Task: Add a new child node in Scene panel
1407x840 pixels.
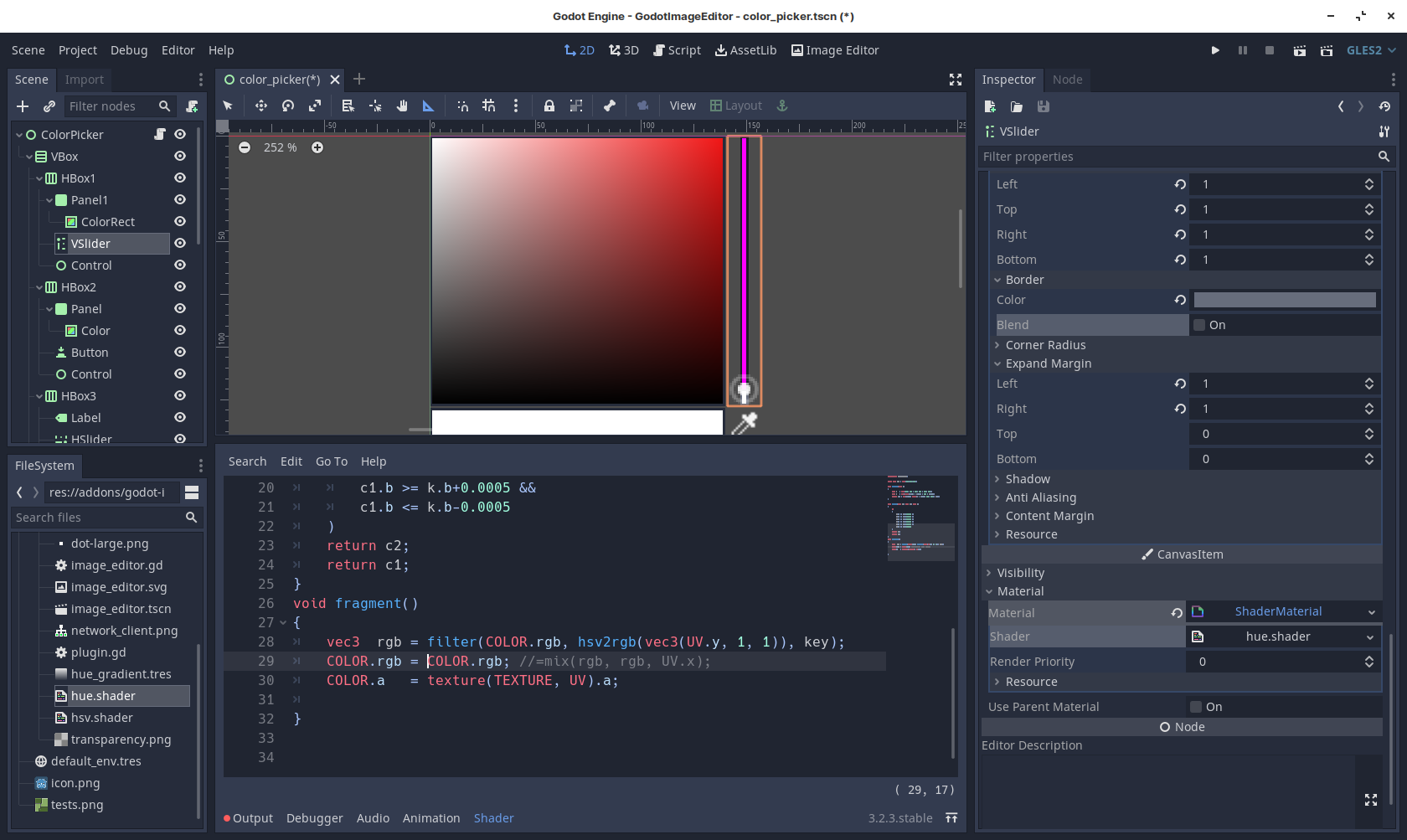Action: (22, 106)
